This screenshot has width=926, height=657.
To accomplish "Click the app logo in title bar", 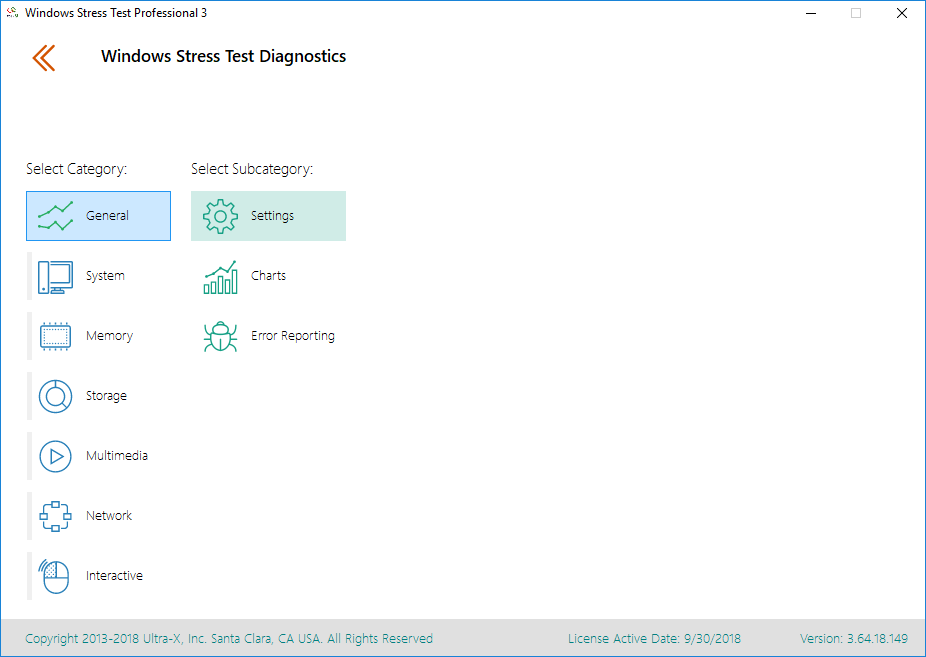I will click(12, 13).
